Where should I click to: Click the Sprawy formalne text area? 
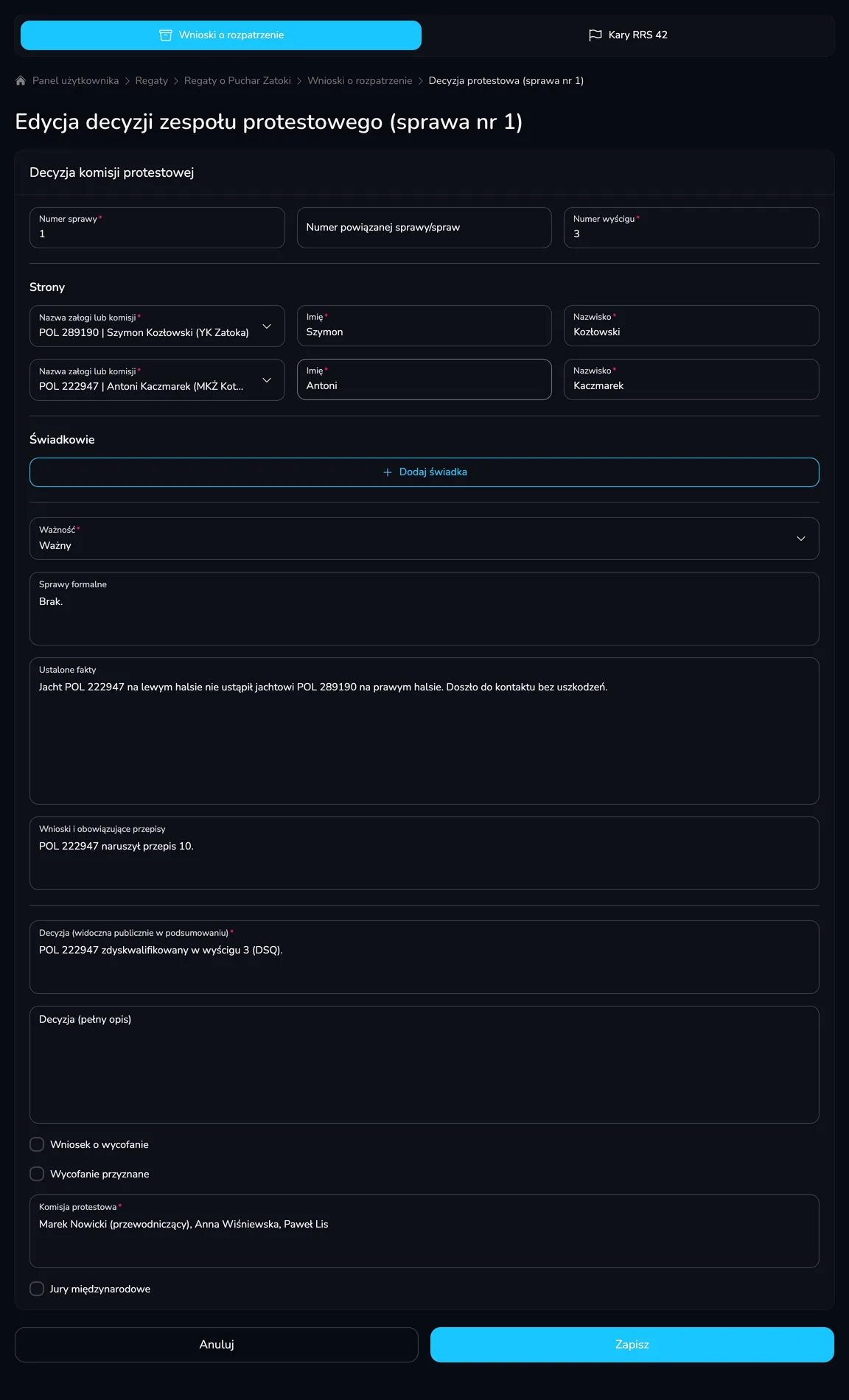click(424, 609)
